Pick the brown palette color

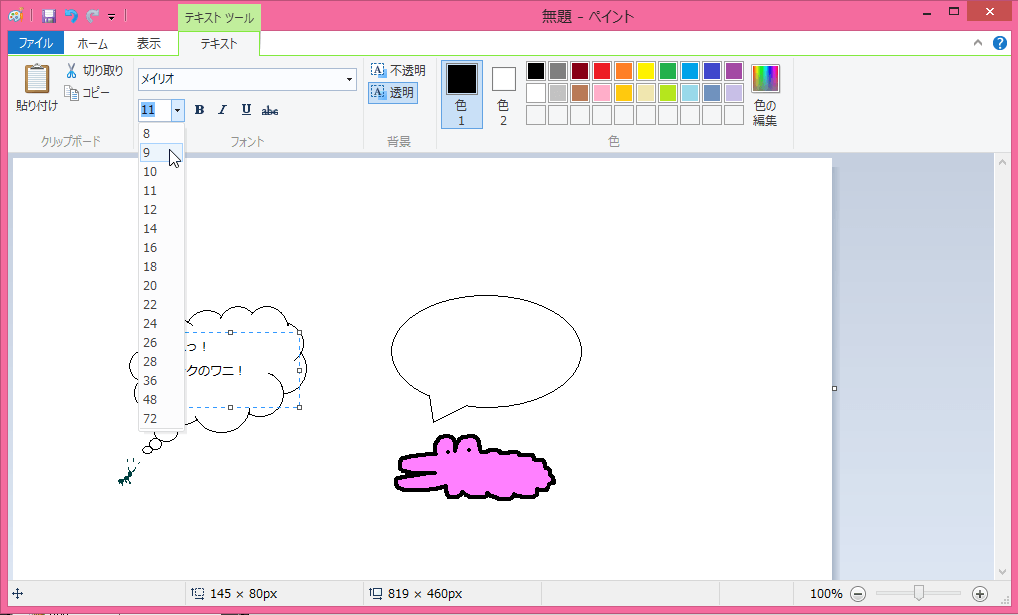[580, 92]
